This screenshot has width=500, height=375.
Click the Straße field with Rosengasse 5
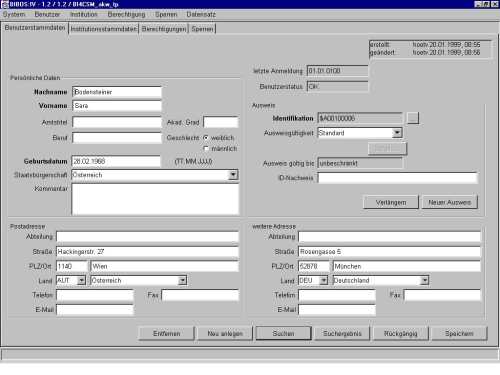tap(389, 252)
